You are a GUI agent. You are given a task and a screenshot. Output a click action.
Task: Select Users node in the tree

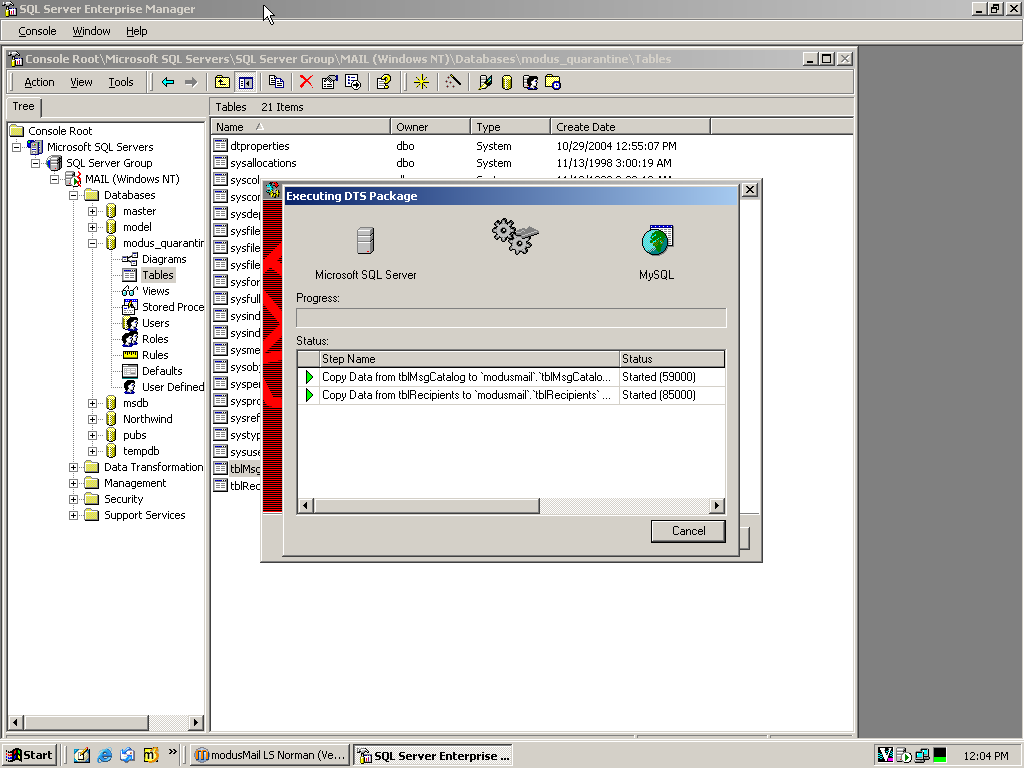(155, 323)
